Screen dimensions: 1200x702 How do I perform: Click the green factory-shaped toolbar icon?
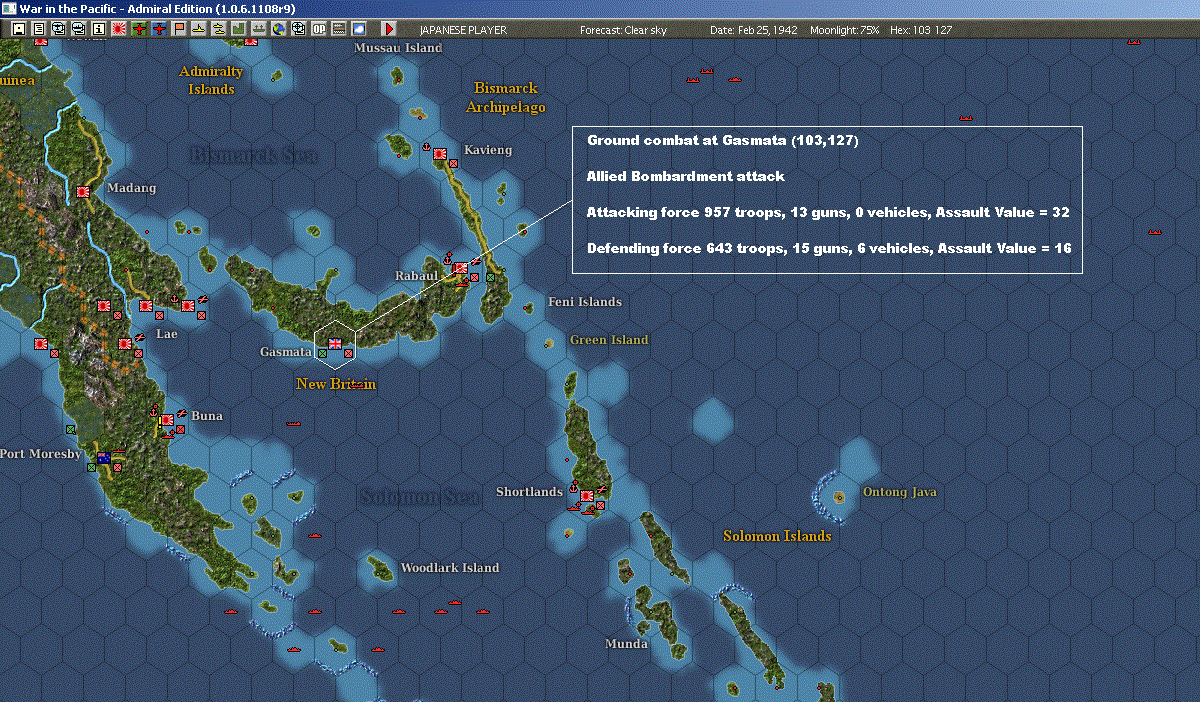[x=239, y=29]
